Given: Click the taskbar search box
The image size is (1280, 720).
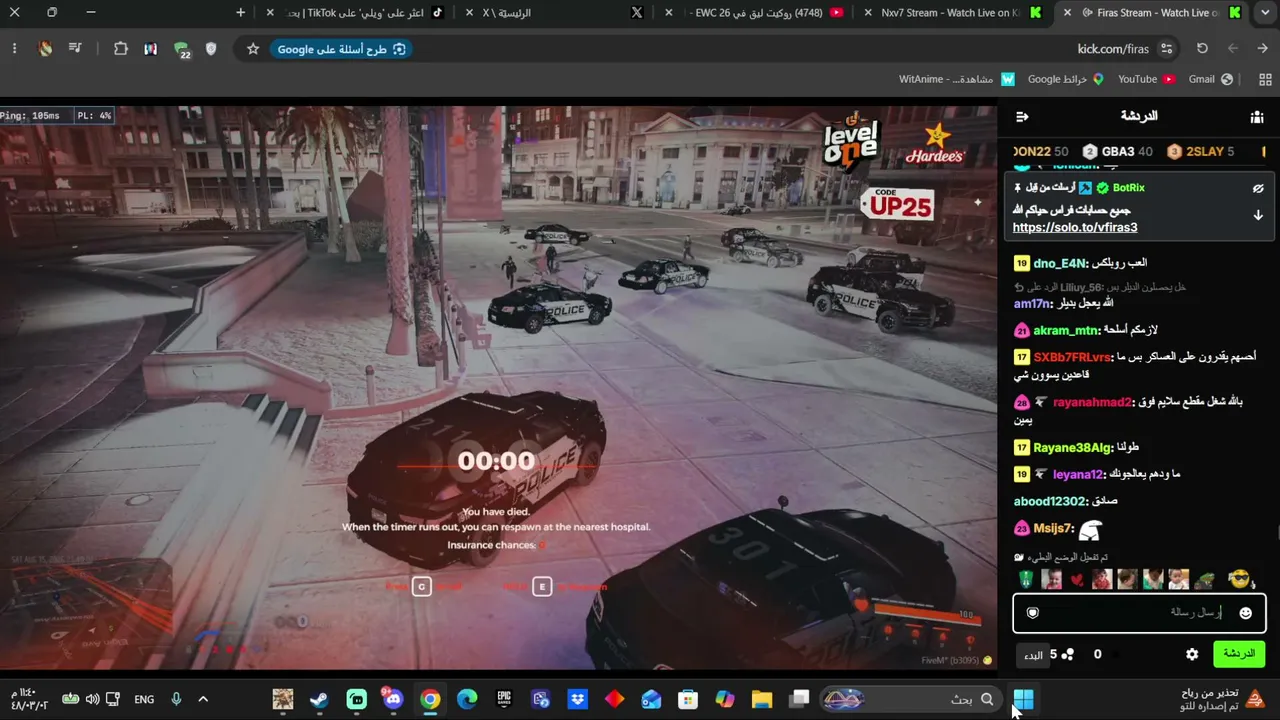Looking at the screenshot, I should [910, 699].
